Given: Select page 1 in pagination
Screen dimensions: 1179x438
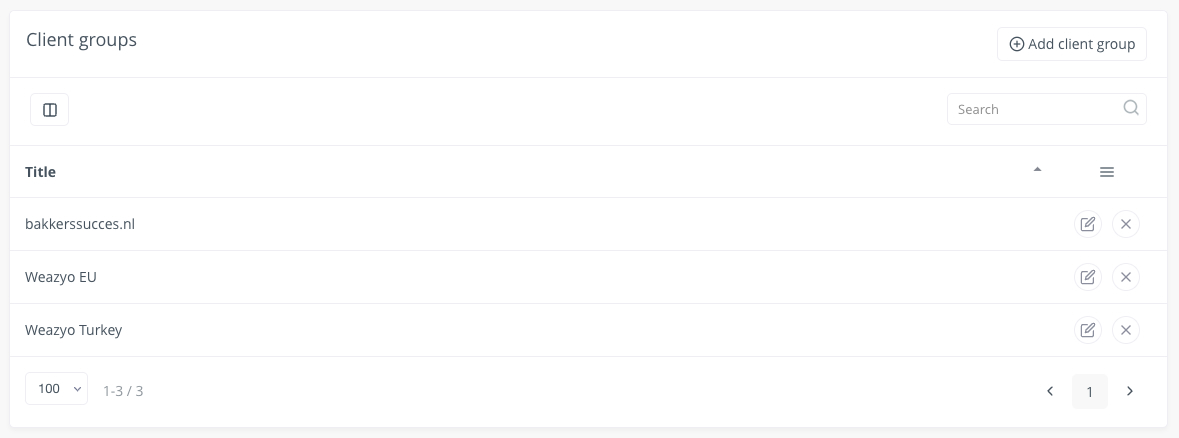Looking at the screenshot, I should tap(1089, 391).
